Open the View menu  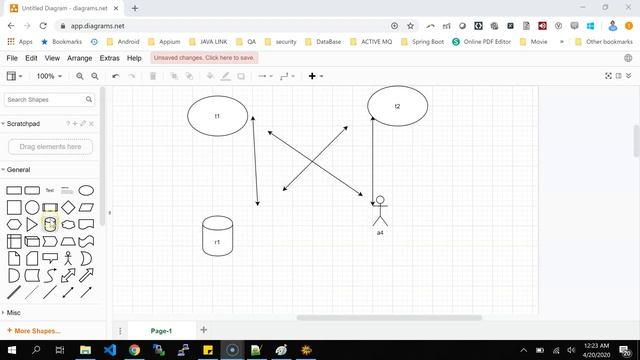point(52,58)
